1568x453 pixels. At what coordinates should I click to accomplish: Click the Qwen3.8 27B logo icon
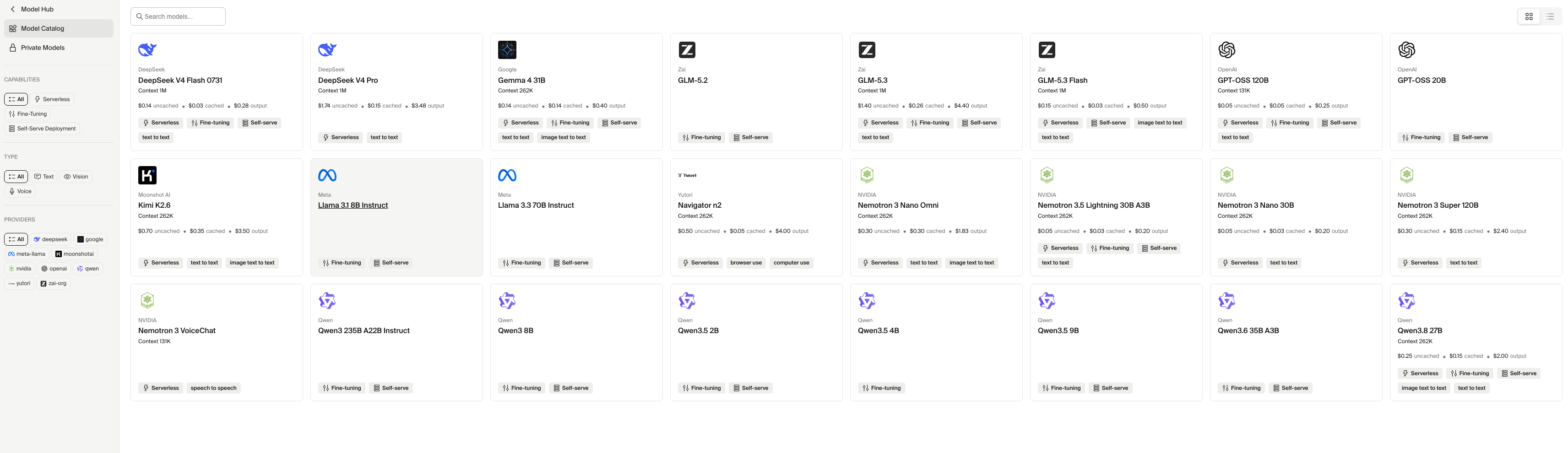[x=1407, y=300]
